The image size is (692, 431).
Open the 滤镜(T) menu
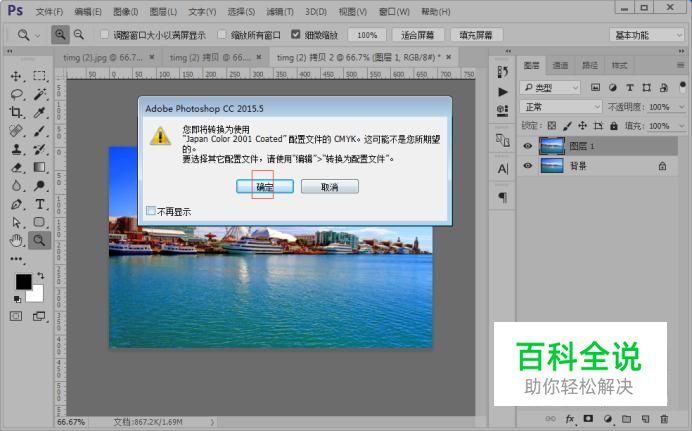[x=280, y=11]
